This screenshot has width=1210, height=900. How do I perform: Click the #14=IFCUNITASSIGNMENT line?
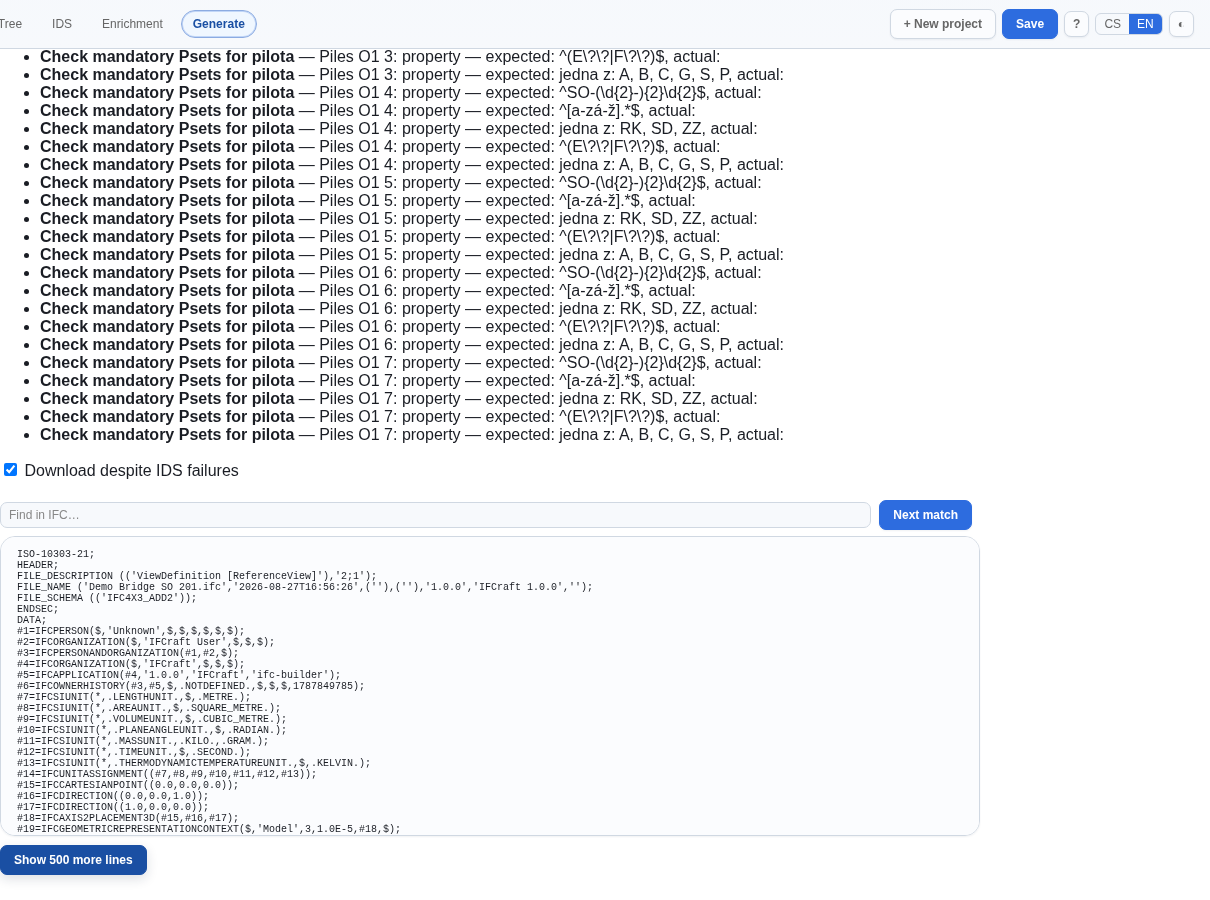pos(167,774)
